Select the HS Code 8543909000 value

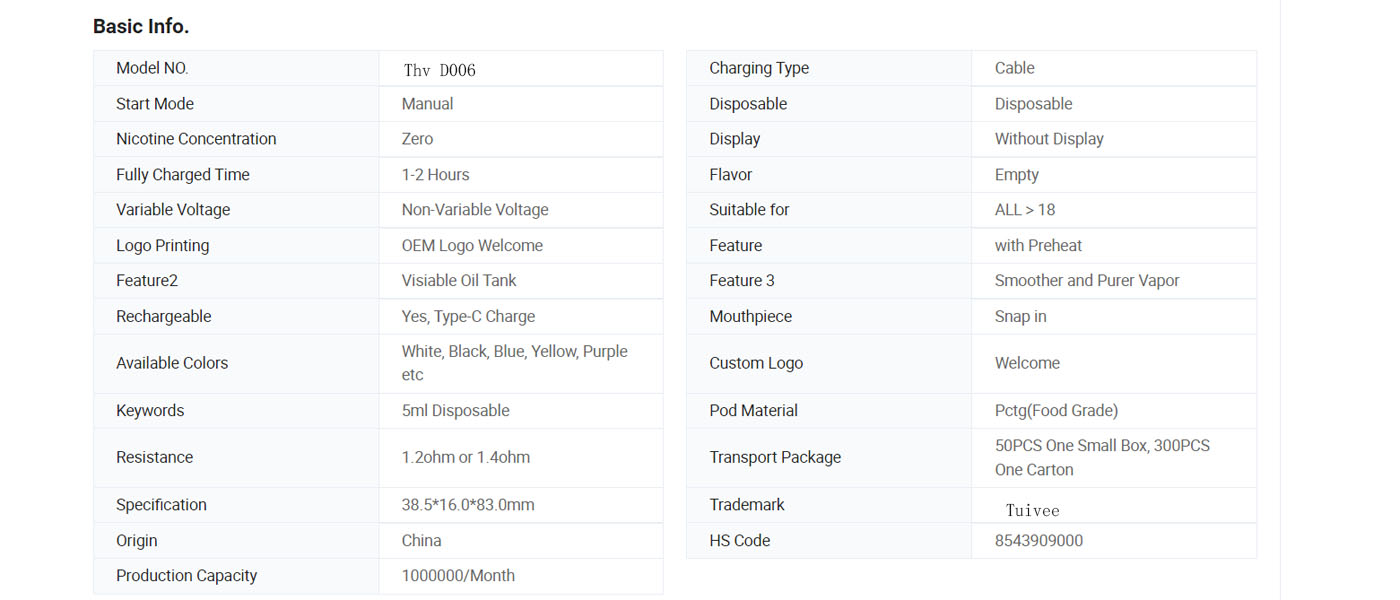click(x=1038, y=541)
